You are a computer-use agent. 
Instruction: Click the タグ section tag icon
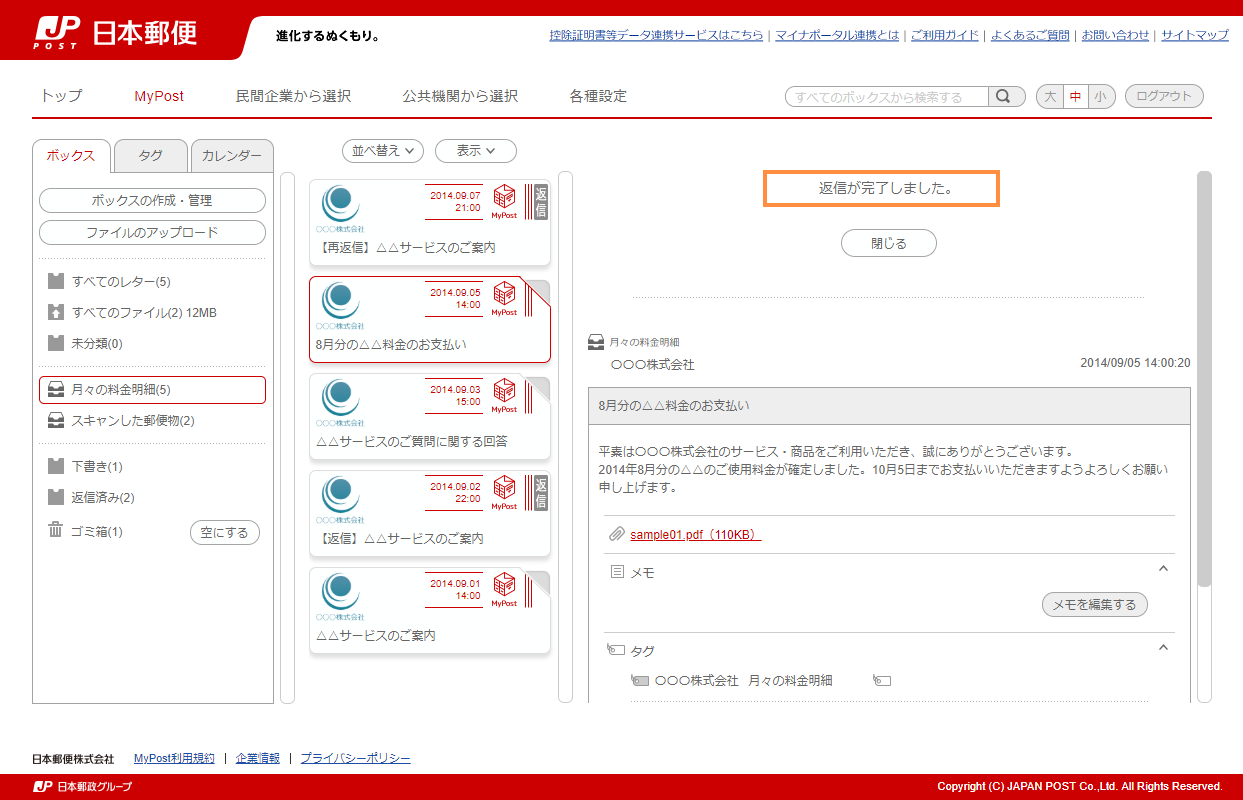pyautogui.click(x=617, y=650)
